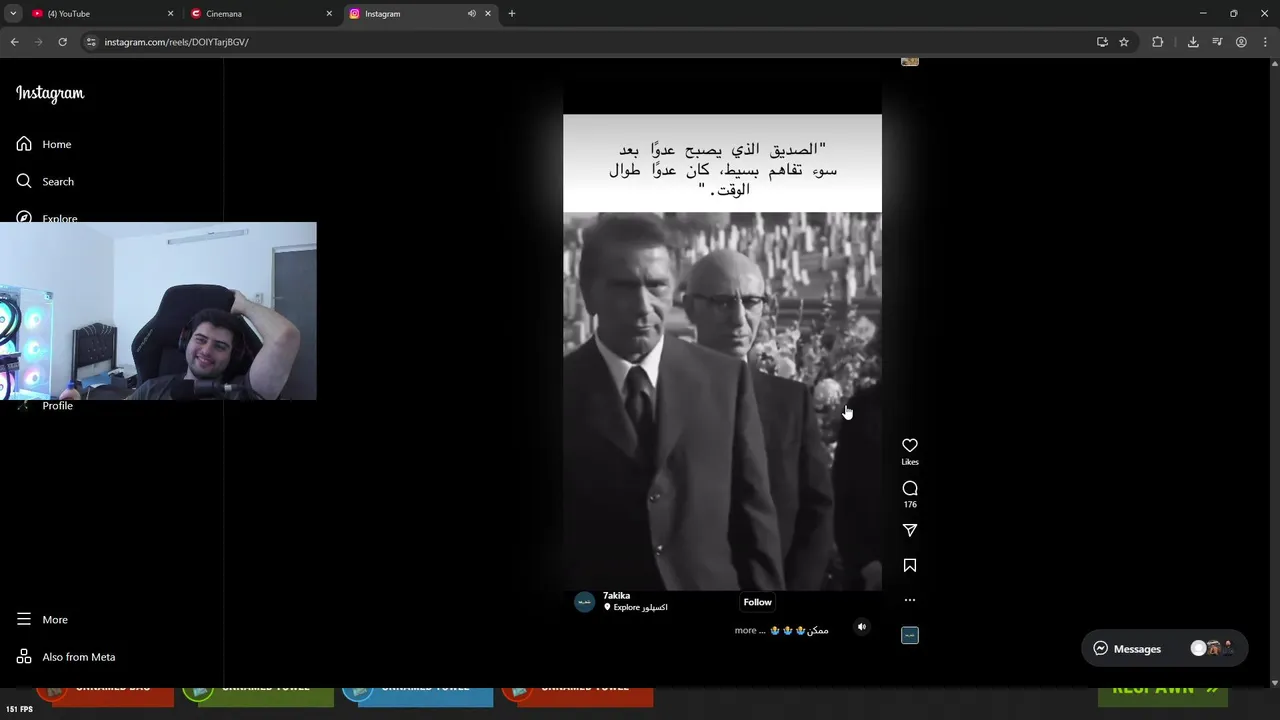Click the Home house icon

coord(24,144)
